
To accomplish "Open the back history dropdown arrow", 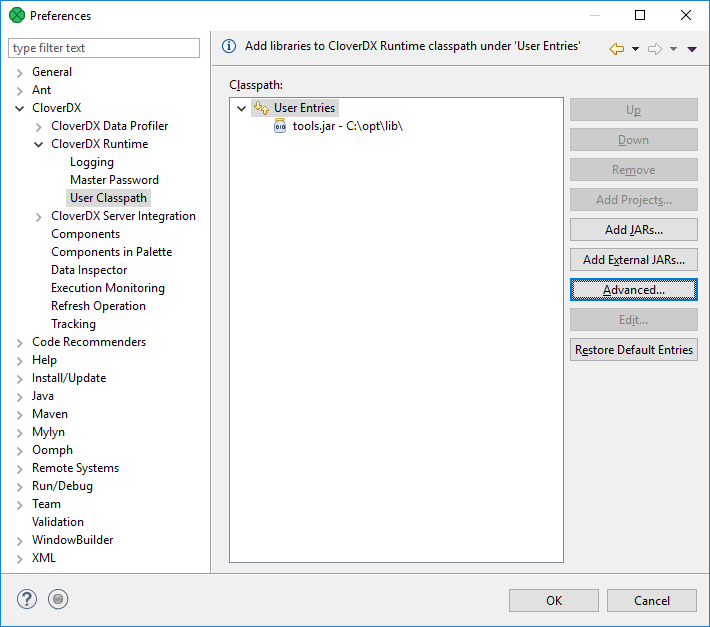I will pos(635,49).
